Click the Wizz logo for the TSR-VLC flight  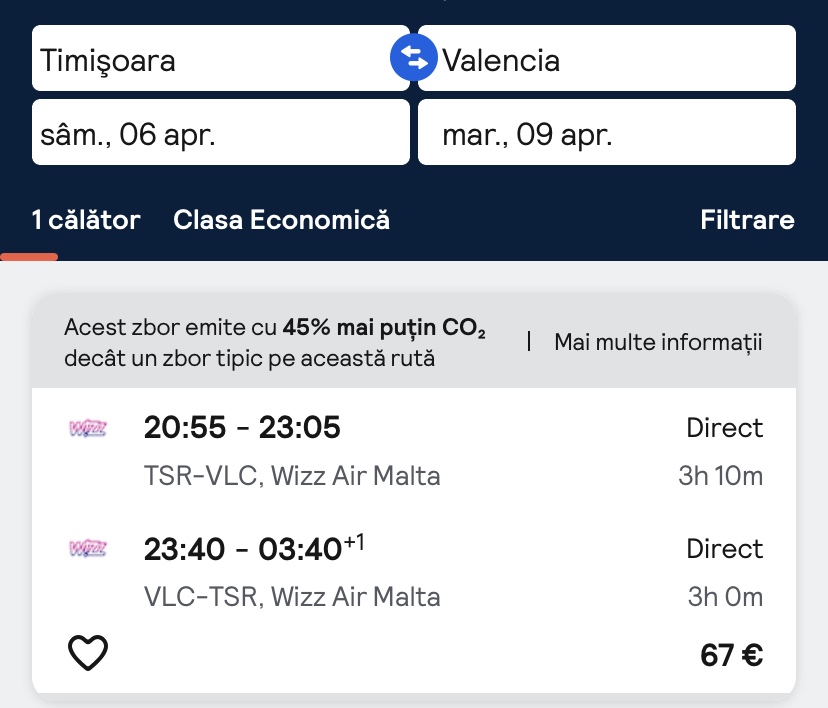tap(88, 429)
